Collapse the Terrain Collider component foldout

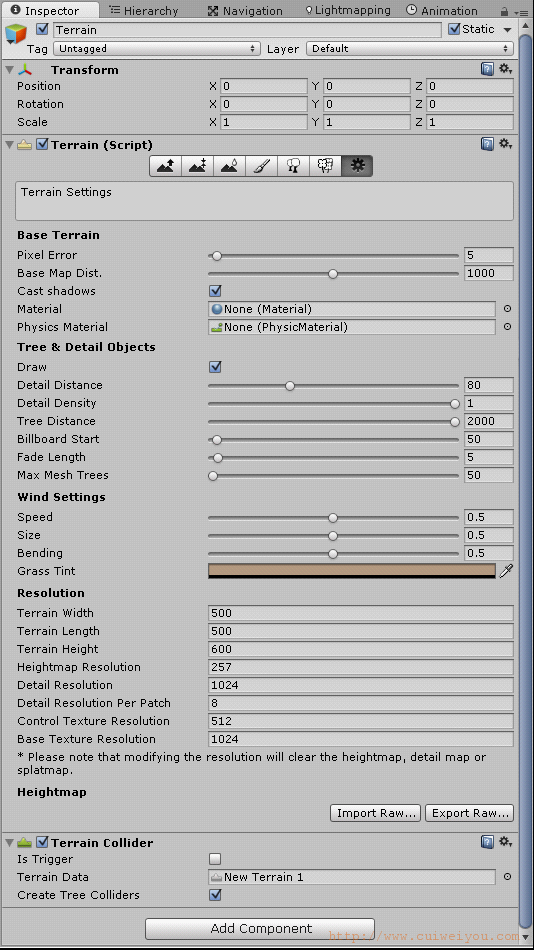(x=9, y=843)
